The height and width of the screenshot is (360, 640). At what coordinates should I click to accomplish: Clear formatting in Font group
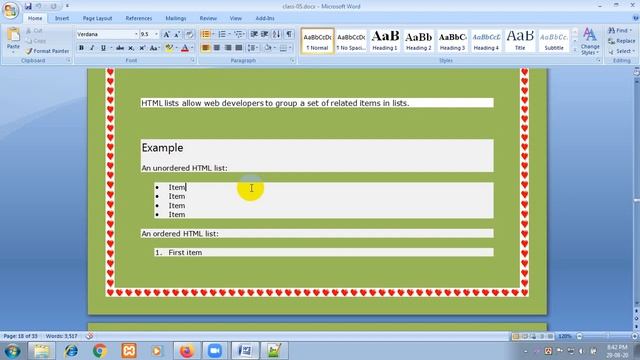tap(189, 35)
